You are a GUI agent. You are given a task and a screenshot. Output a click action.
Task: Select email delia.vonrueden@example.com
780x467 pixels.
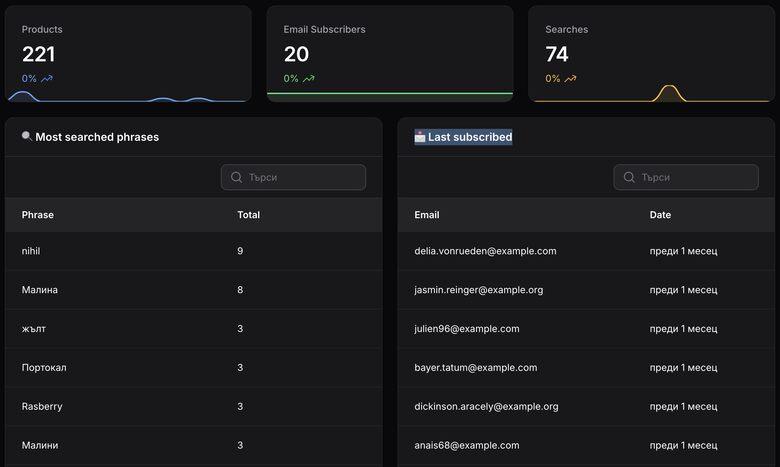(x=486, y=251)
